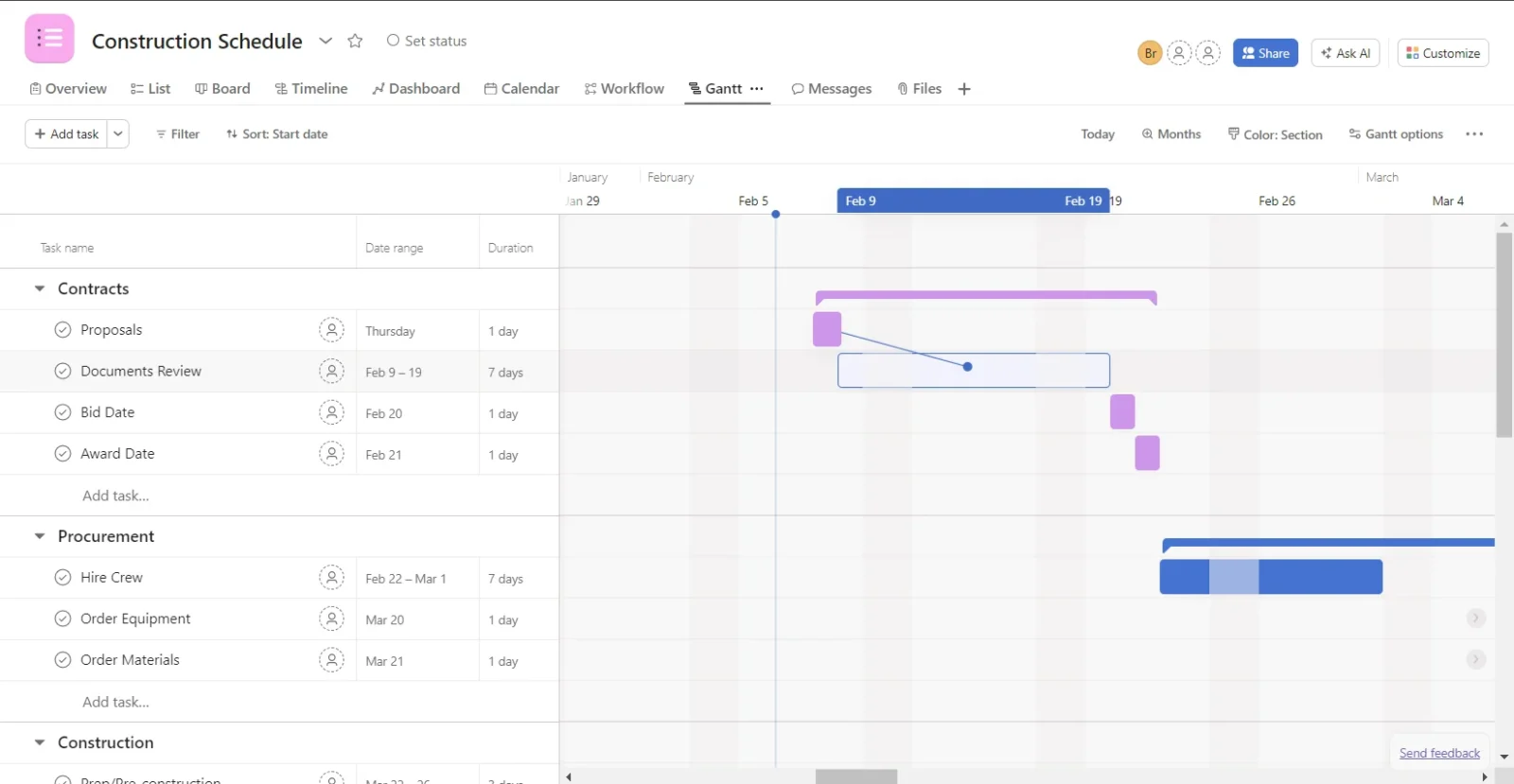The width and height of the screenshot is (1514, 784).
Task: Assign Order Materials via assignee icon
Action: pos(331,660)
